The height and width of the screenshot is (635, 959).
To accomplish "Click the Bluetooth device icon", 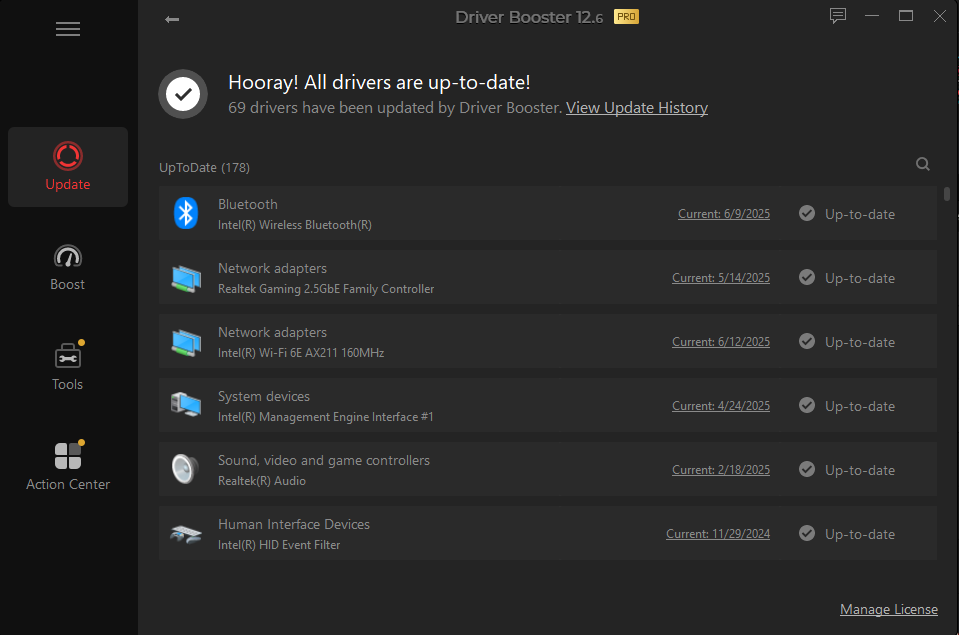I will [x=185, y=214].
